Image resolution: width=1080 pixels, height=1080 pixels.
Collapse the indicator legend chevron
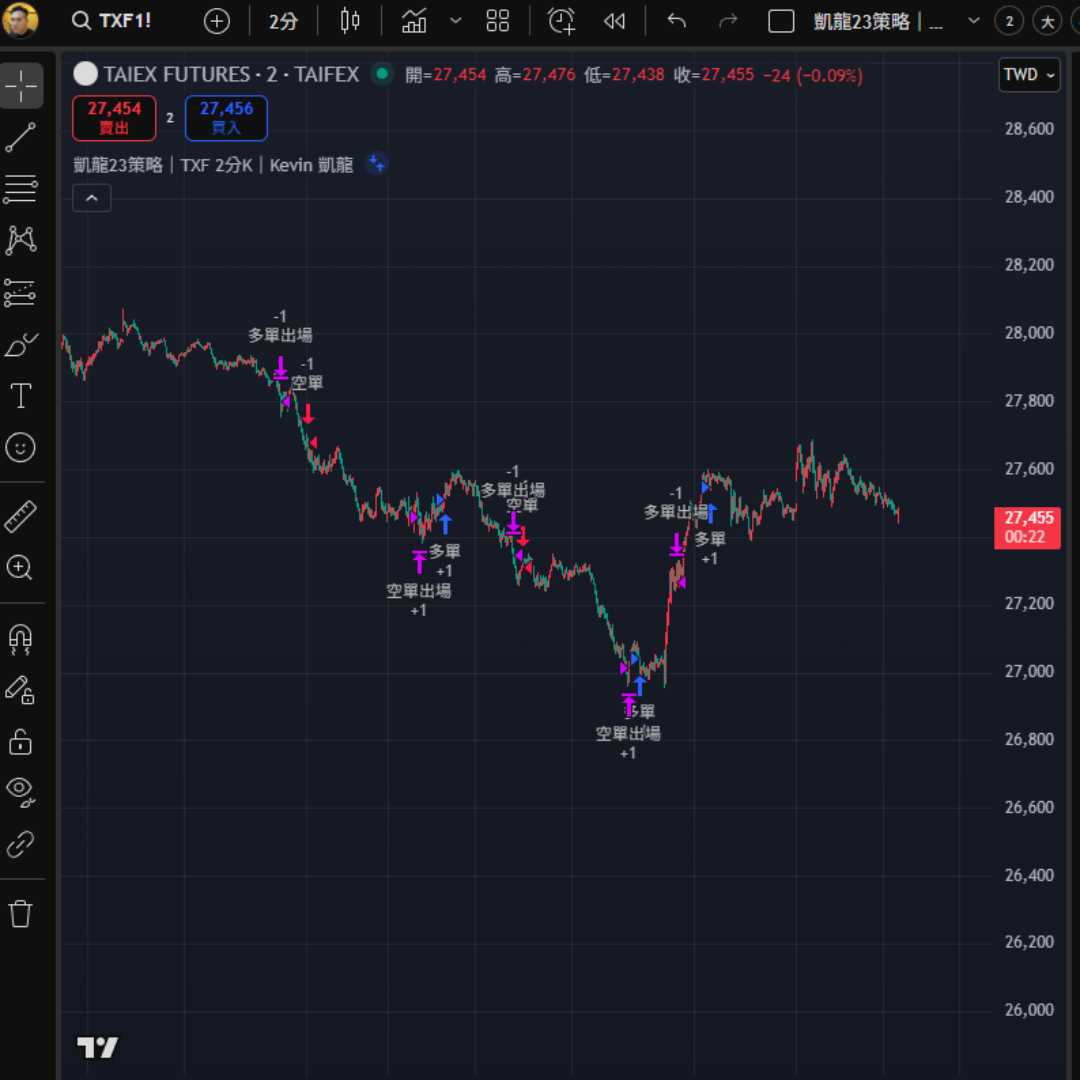[x=91, y=198]
